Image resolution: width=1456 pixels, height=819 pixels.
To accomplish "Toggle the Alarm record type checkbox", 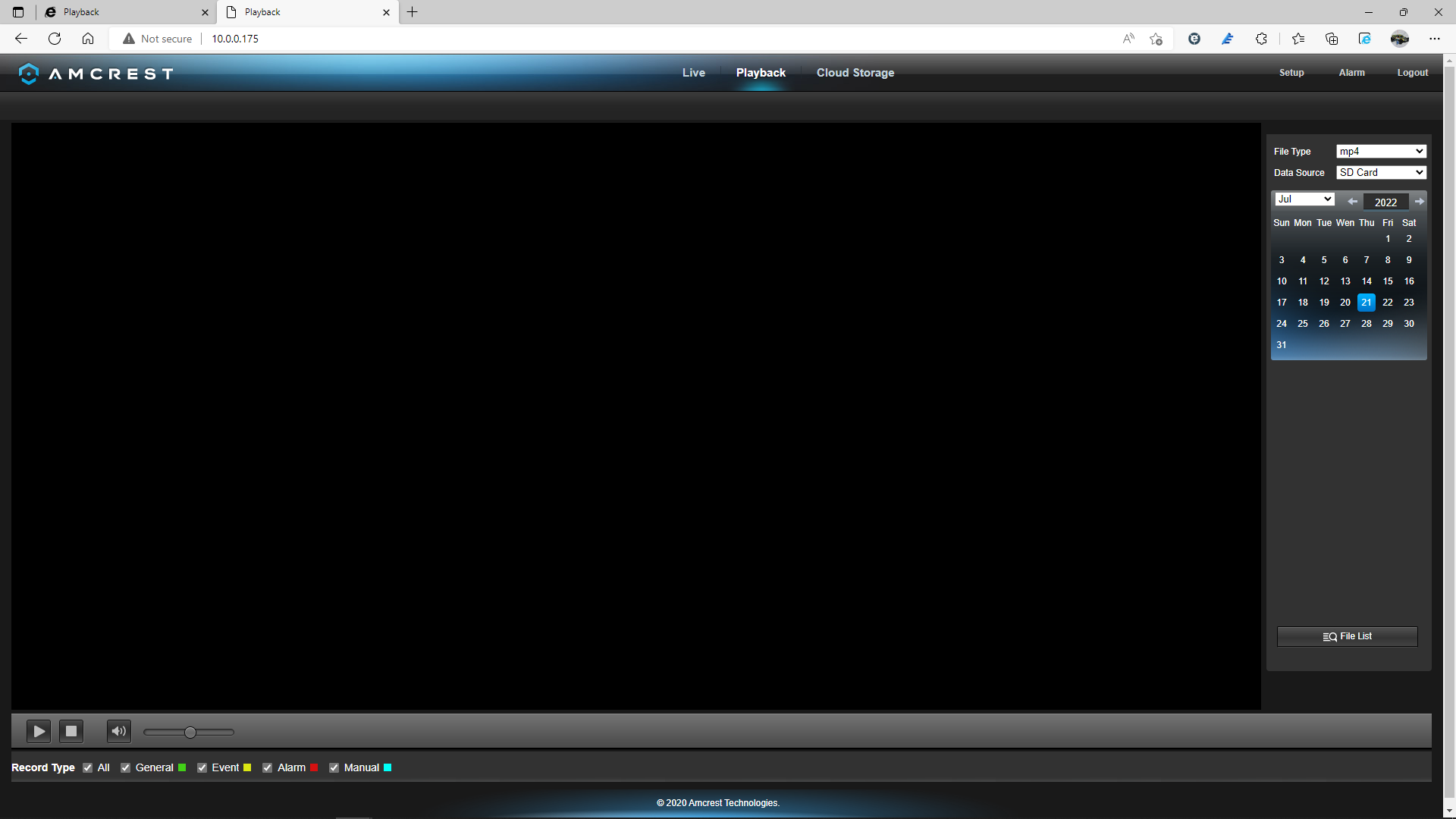I will coord(268,767).
